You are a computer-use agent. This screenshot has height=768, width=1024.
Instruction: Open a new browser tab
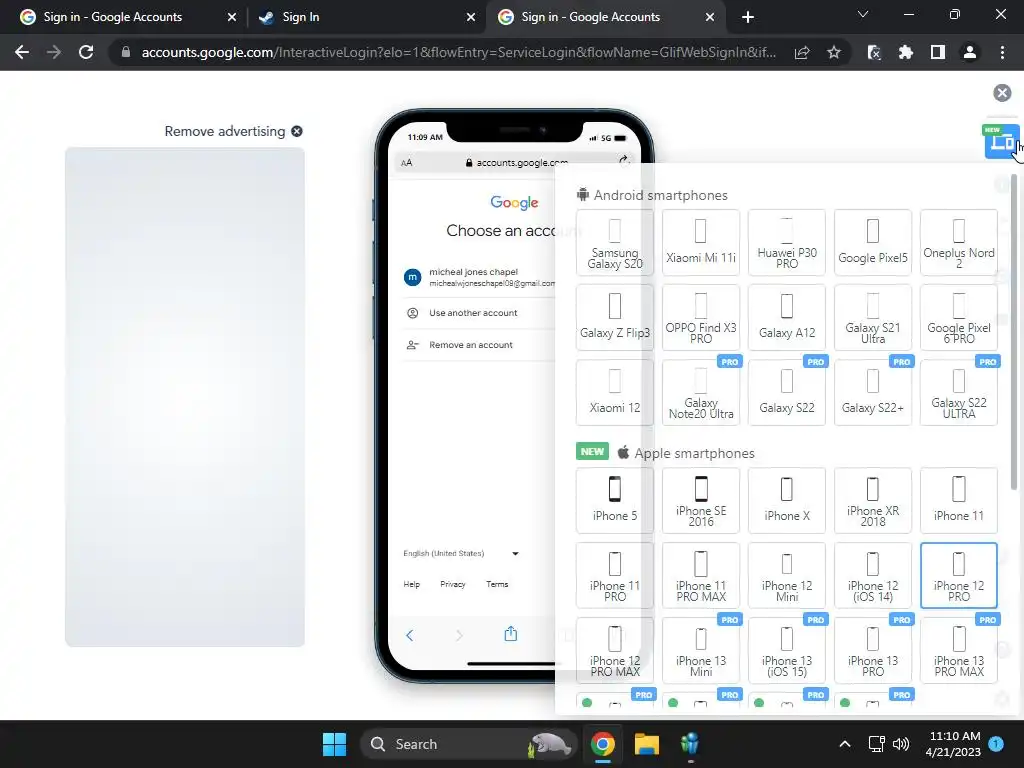click(748, 17)
